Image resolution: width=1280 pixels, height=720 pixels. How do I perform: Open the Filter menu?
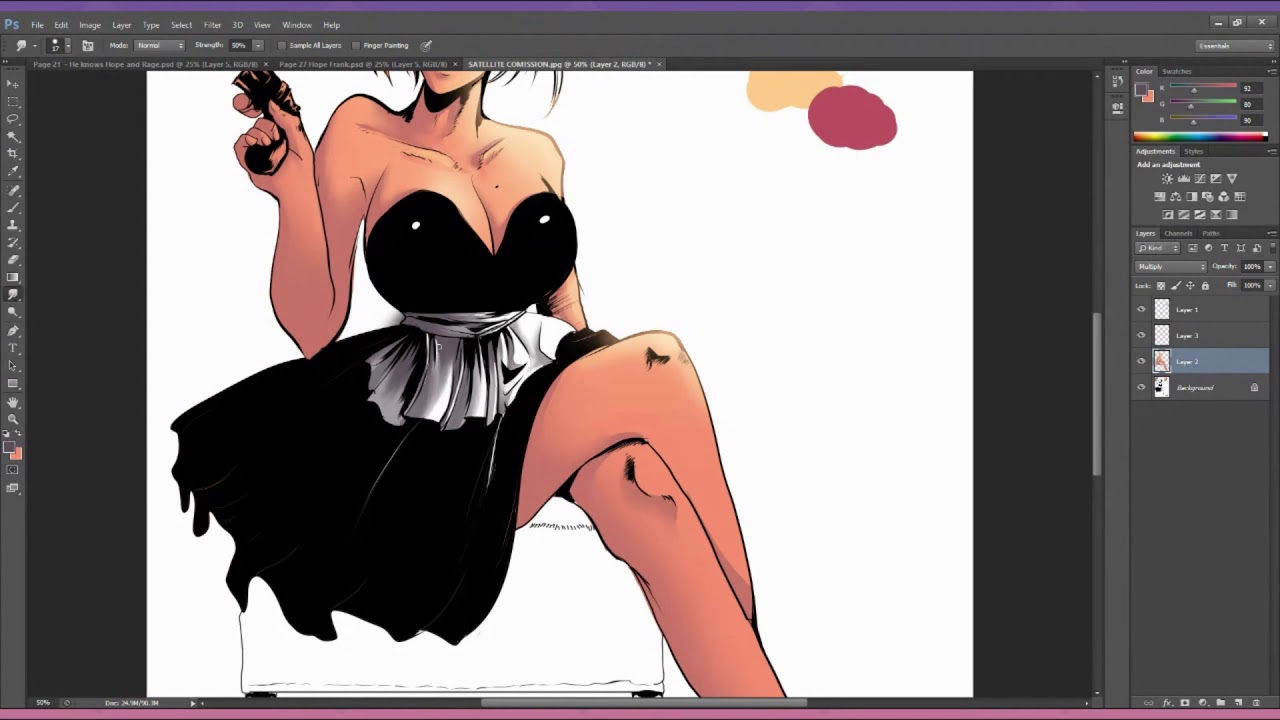(x=212, y=25)
